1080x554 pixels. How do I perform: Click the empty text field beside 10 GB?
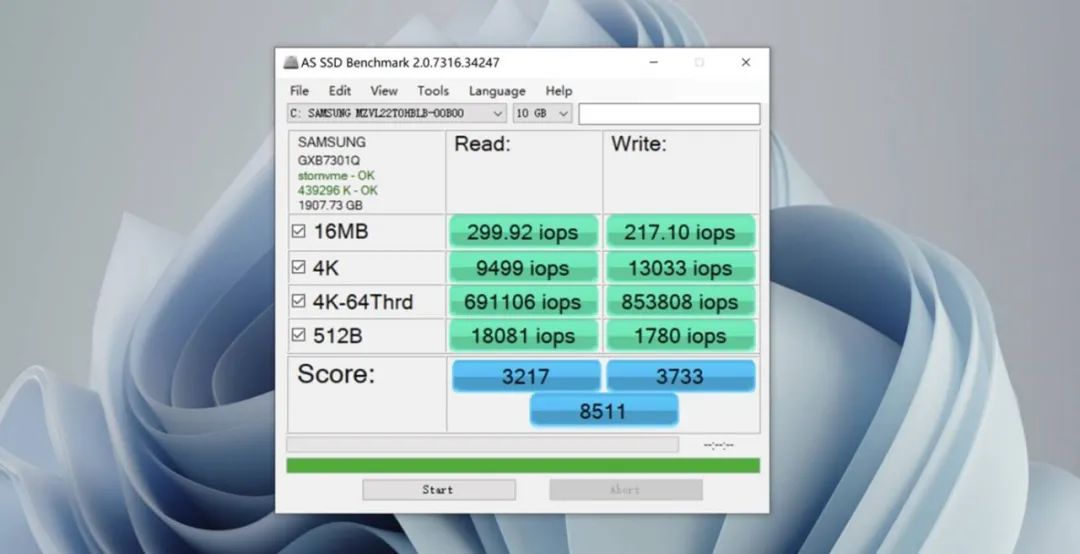tap(669, 114)
